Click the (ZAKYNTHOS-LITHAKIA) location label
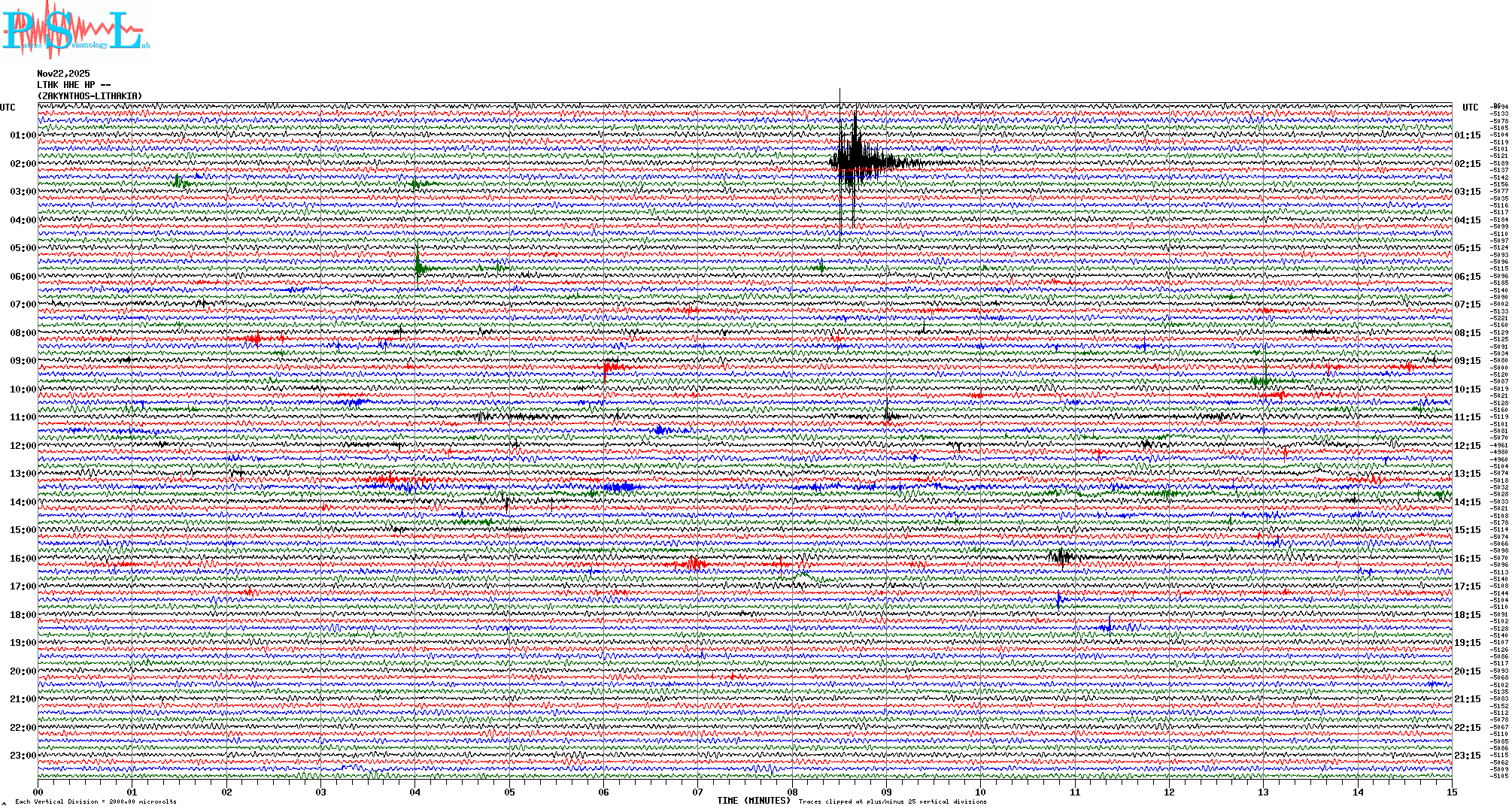This screenshot has height=812, width=1512. (89, 96)
